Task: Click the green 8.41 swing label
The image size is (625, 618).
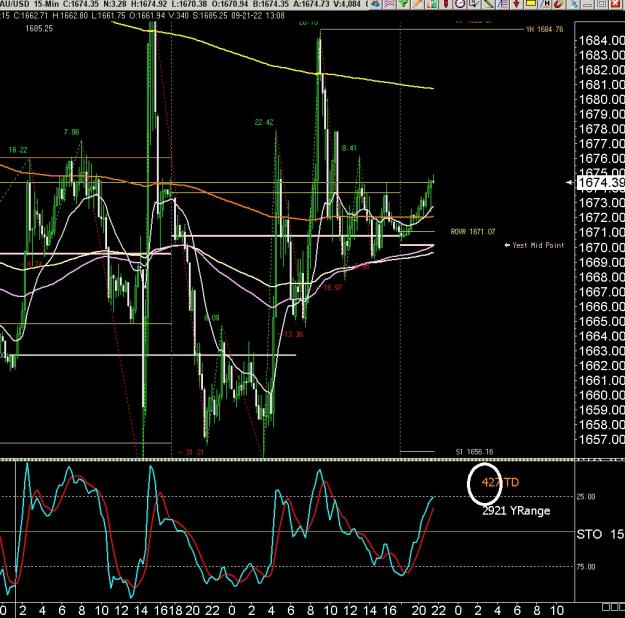Action: click(349, 148)
